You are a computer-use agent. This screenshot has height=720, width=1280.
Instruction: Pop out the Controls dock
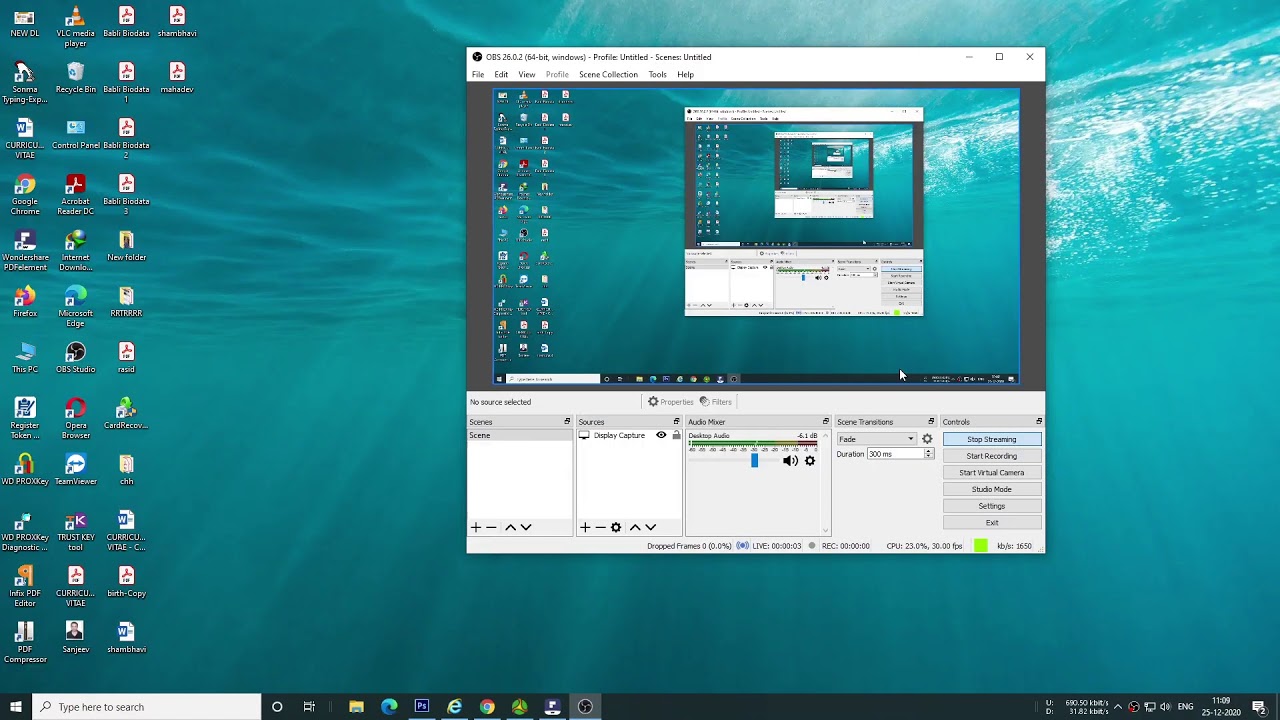point(1039,422)
